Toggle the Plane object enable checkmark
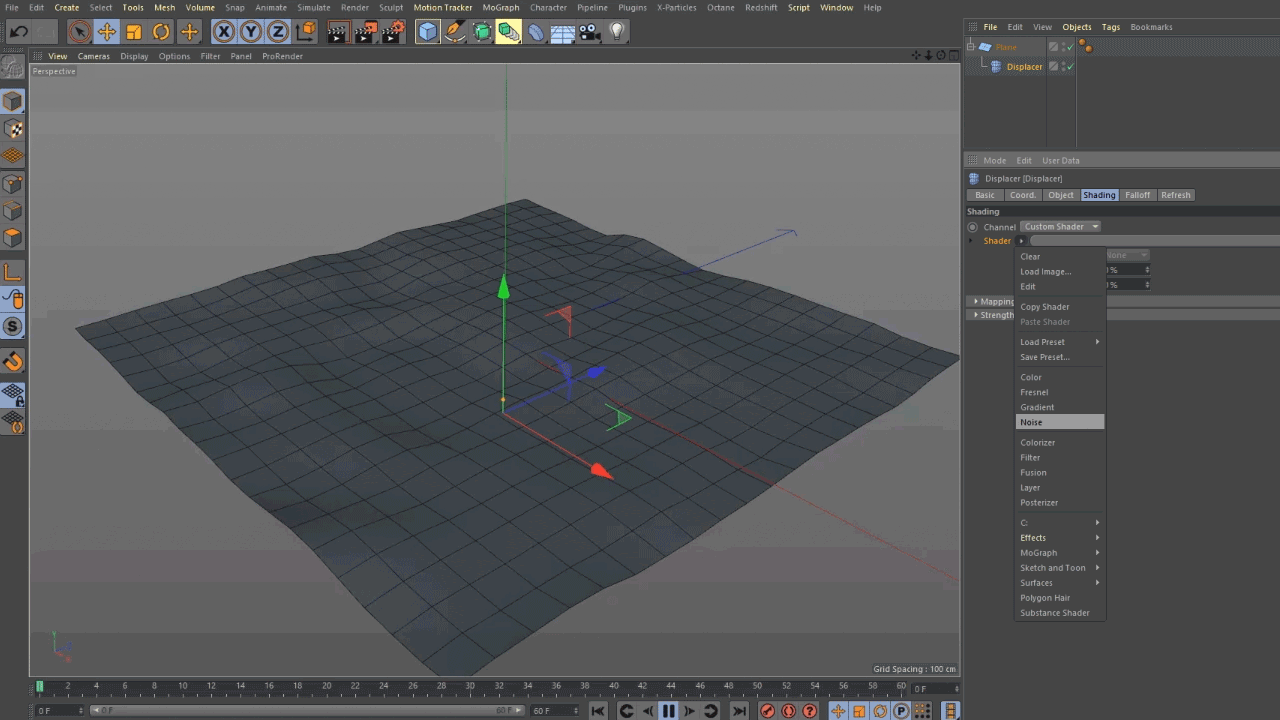This screenshot has height=720, width=1280. point(1070,47)
